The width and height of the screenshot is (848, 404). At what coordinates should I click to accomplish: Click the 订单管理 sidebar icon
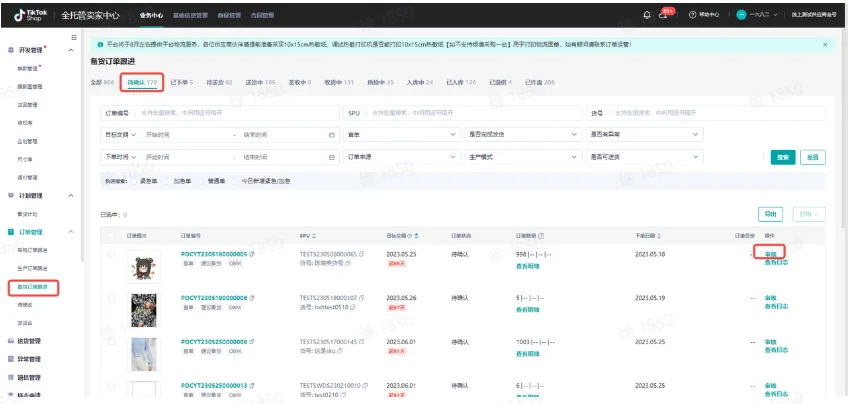tap(11, 232)
